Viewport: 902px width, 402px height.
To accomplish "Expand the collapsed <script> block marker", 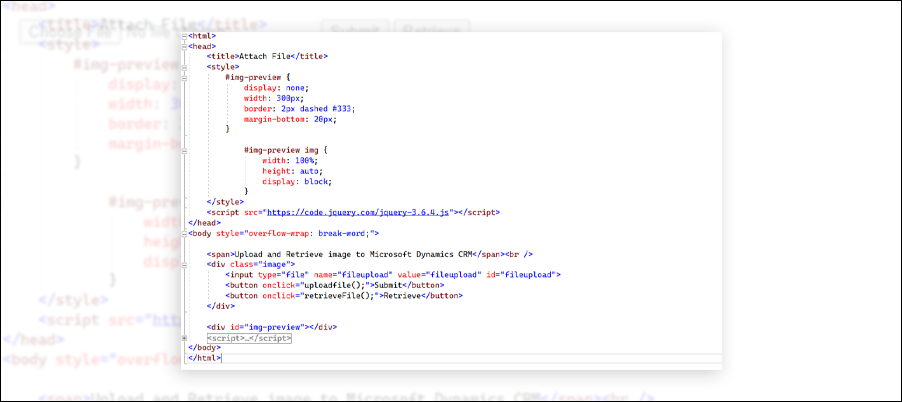I will pyautogui.click(x=185, y=338).
